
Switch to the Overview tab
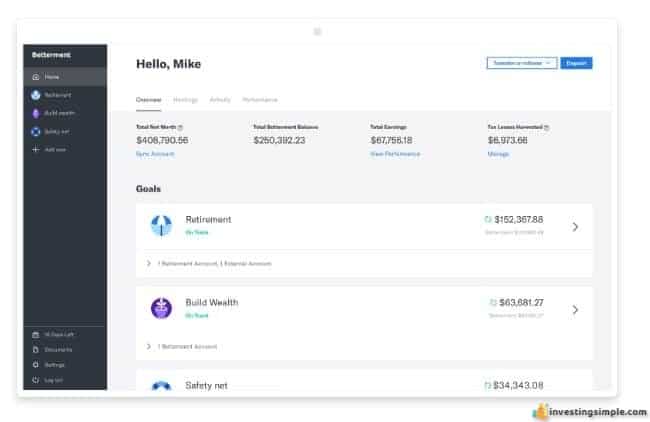tap(148, 99)
